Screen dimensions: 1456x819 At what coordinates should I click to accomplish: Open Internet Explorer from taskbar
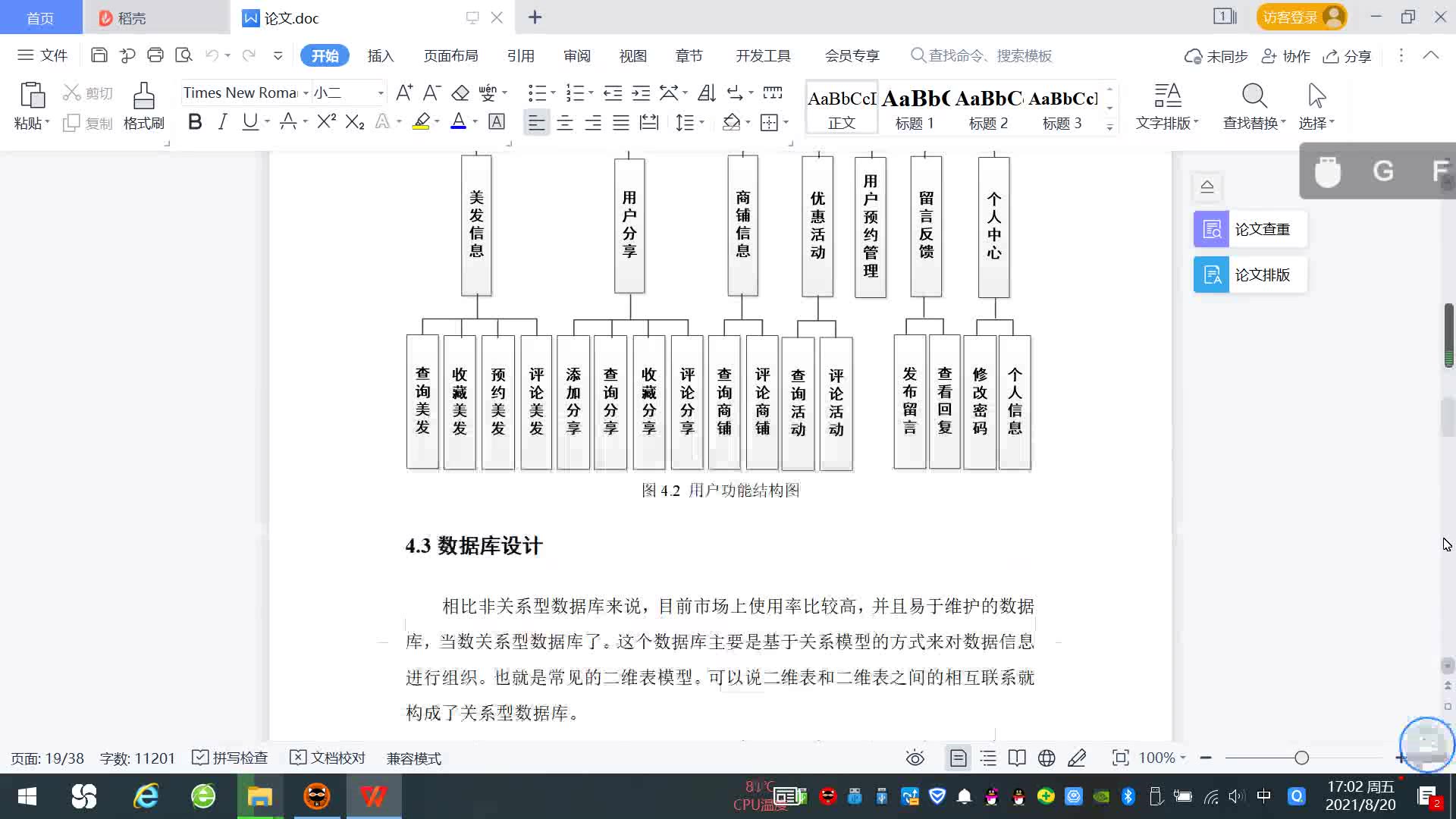click(x=146, y=796)
